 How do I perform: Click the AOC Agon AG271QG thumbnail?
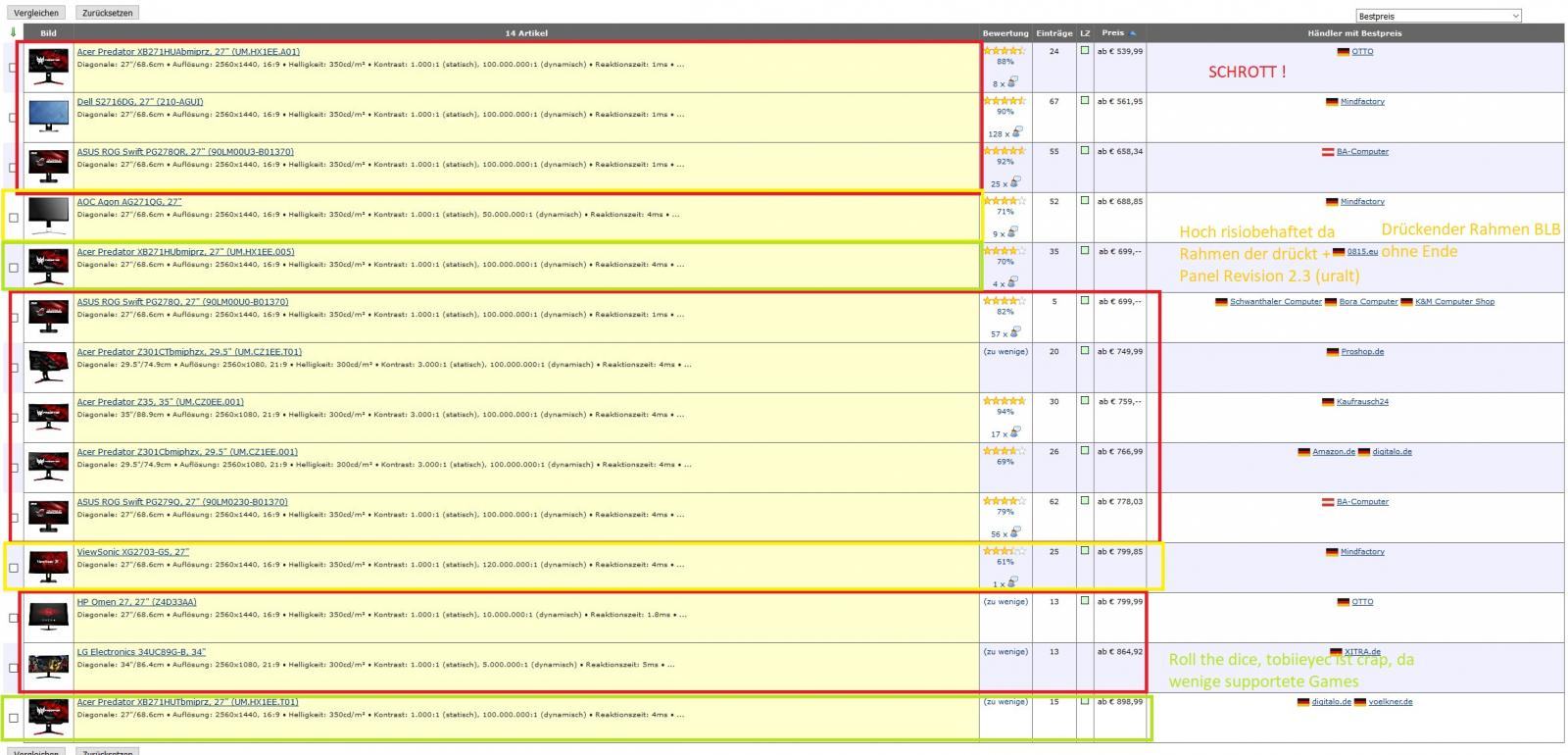pyautogui.click(x=48, y=216)
